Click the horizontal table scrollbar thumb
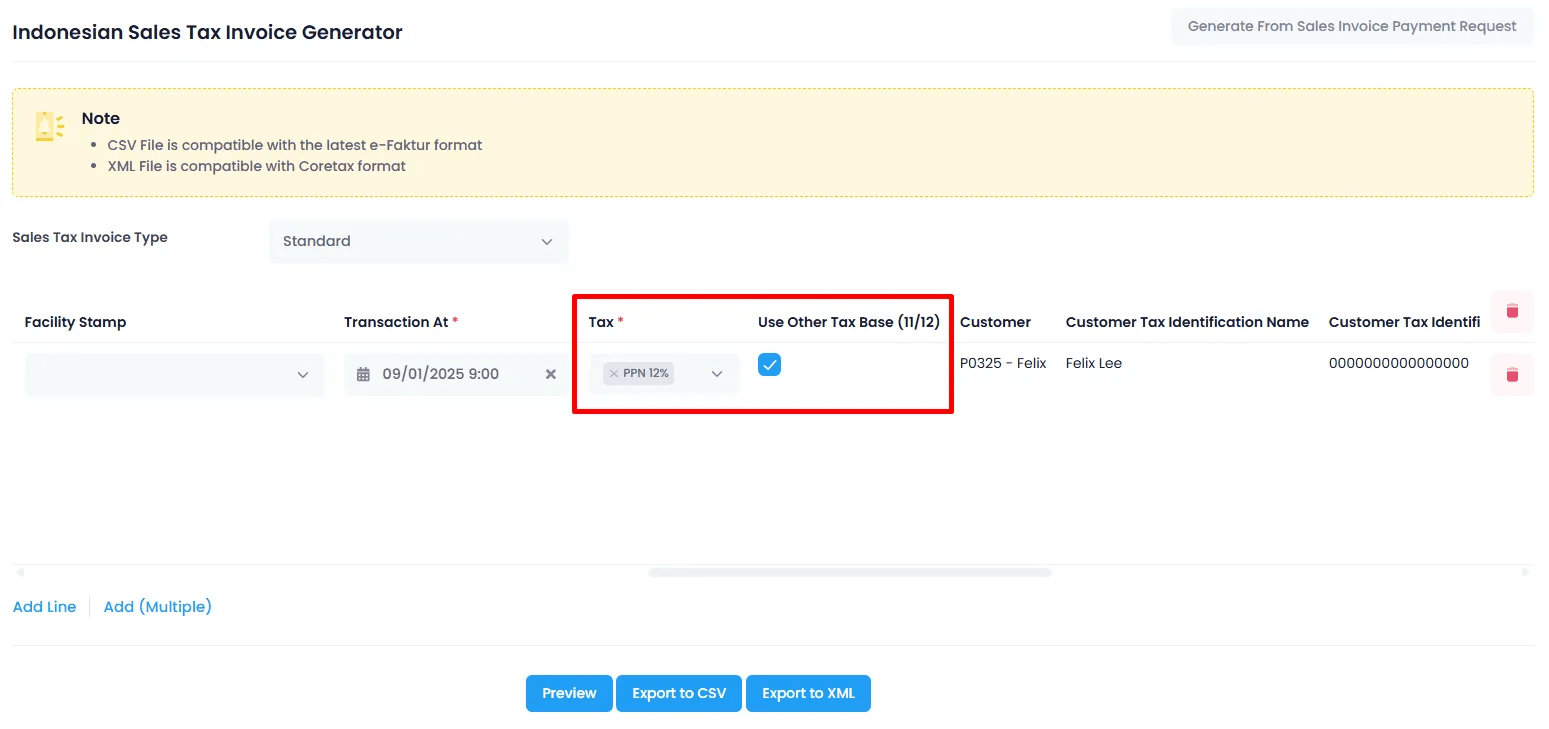This screenshot has width=1549, height=729. coord(849,573)
